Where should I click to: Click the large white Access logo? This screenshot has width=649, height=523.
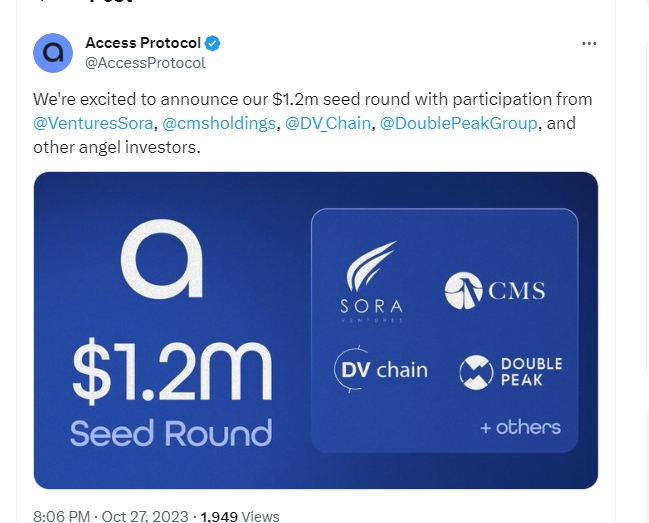(162, 260)
